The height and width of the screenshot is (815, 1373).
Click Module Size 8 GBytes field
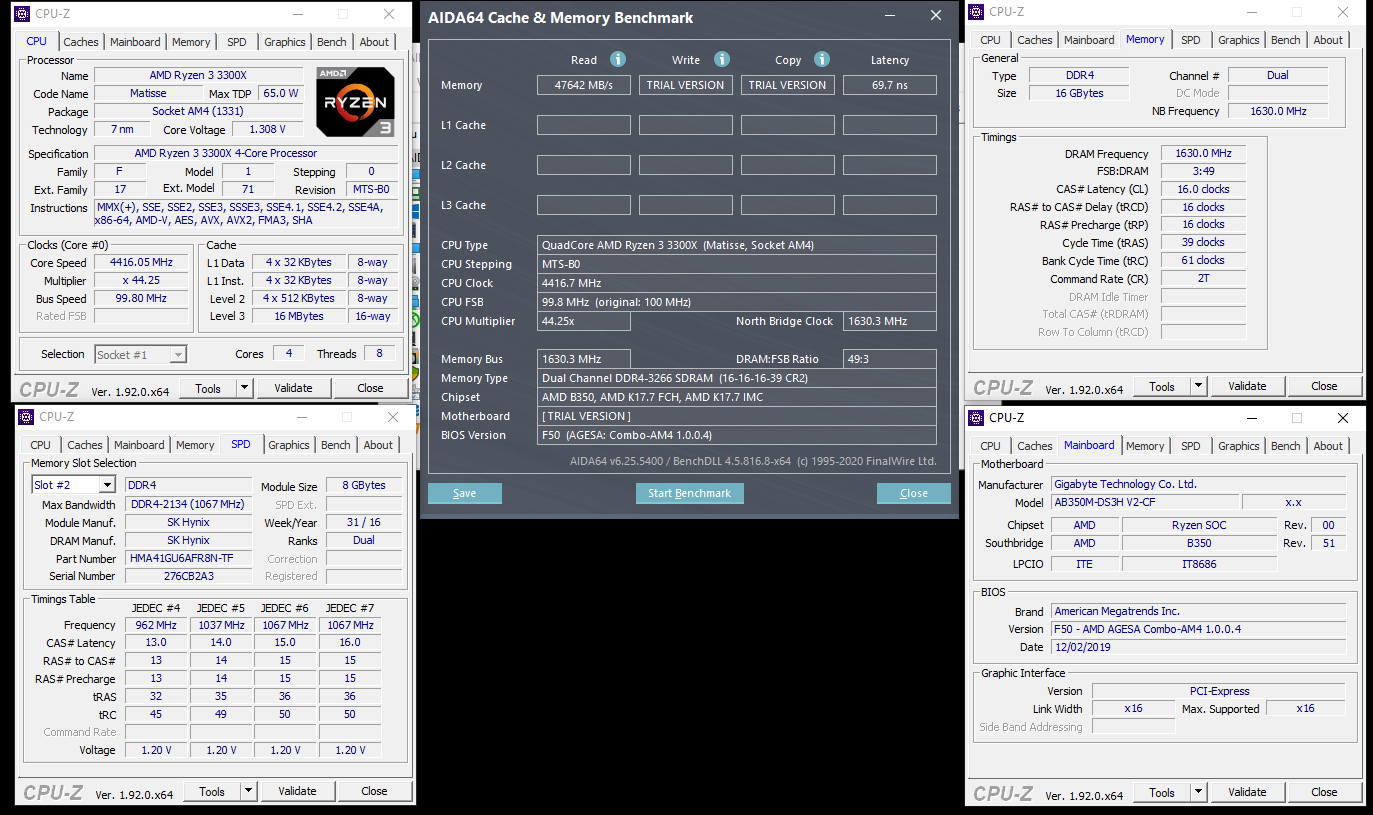point(364,485)
